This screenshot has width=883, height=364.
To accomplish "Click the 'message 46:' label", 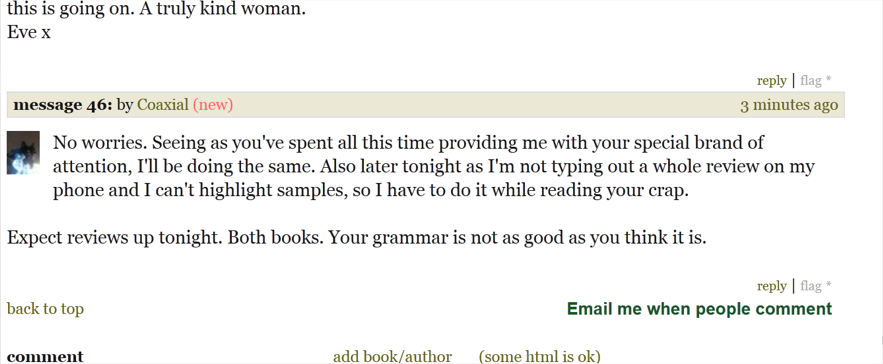I will pyautogui.click(x=63, y=105).
